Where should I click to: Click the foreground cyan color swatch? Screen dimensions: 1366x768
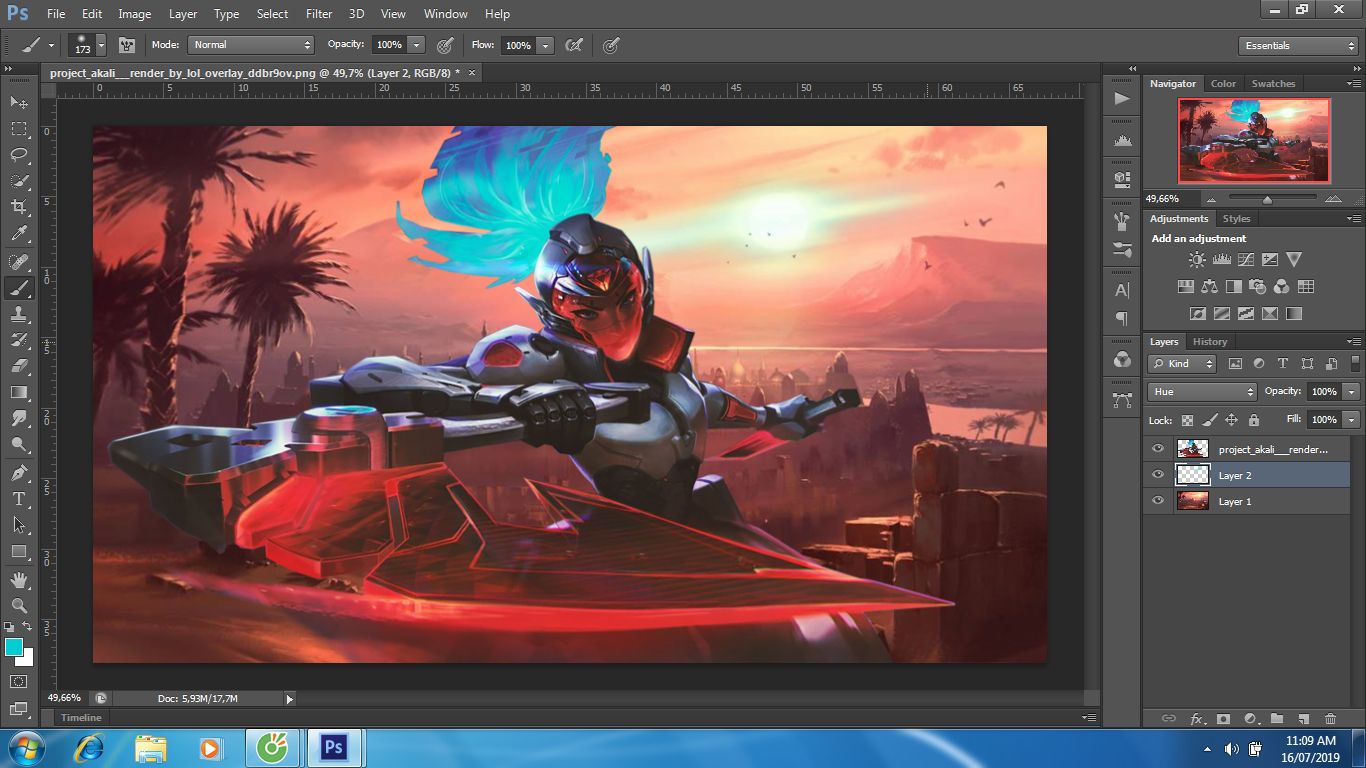point(13,647)
